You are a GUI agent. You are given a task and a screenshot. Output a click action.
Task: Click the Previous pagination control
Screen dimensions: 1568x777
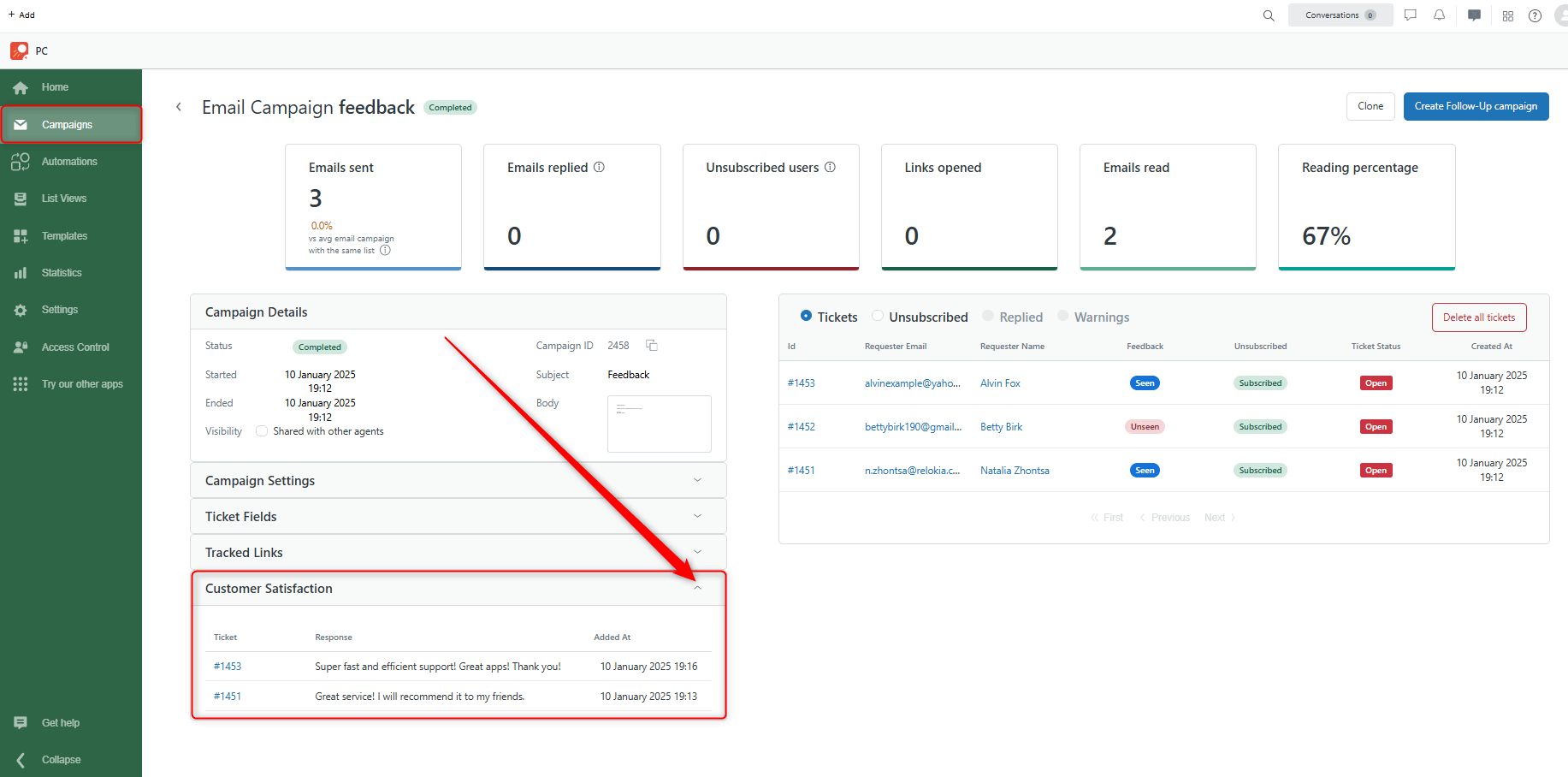(1165, 518)
